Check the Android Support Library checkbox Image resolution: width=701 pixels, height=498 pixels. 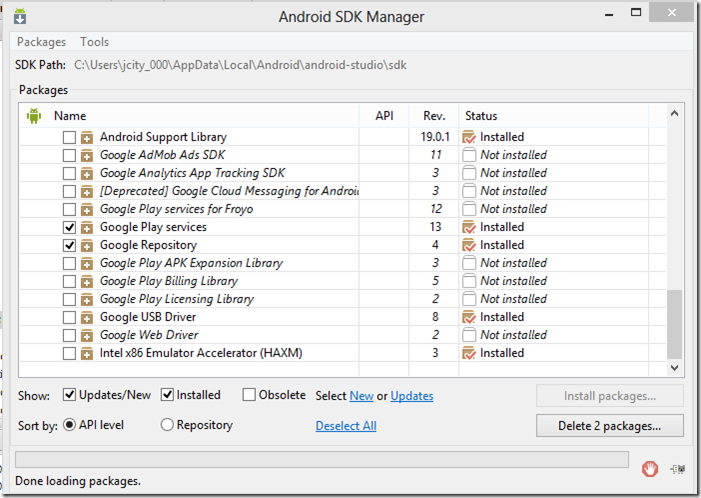tap(69, 137)
